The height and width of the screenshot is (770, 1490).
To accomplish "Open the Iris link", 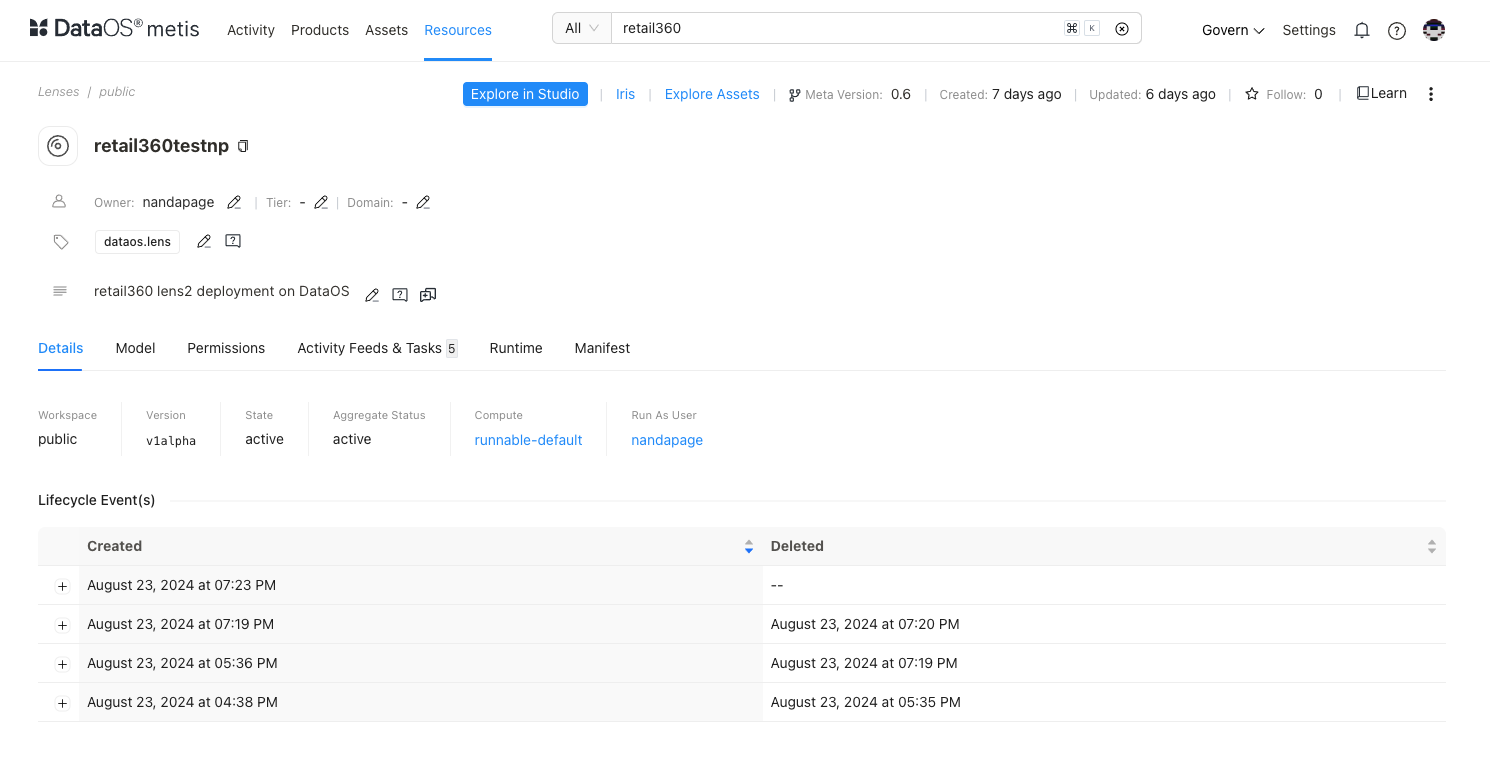I will pos(625,94).
